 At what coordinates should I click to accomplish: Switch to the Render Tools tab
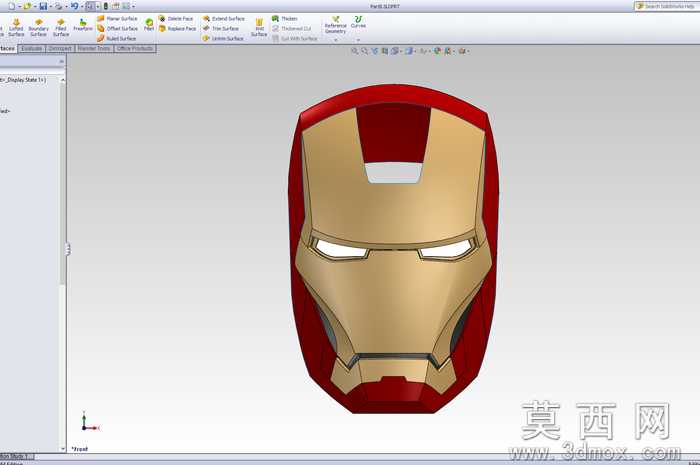pos(94,49)
